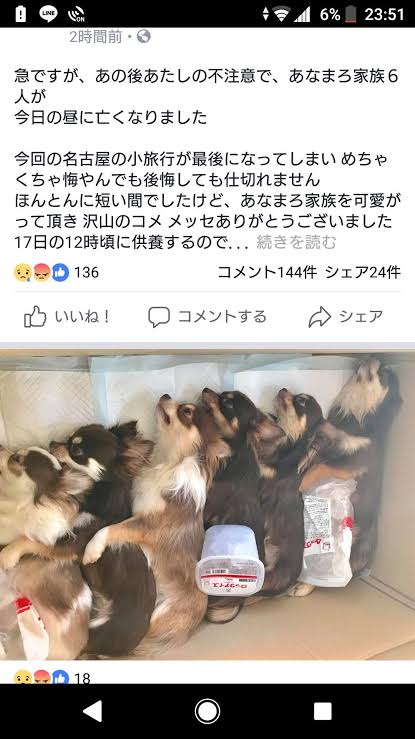Viewport: 415px width, 739px height.
Task: Tap the speech bubble comment icon
Action: point(159,317)
